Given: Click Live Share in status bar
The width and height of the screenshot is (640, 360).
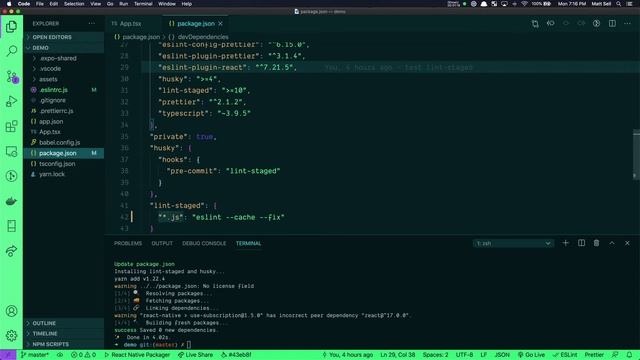Looking at the screenshot, I should tap(196, 355).
